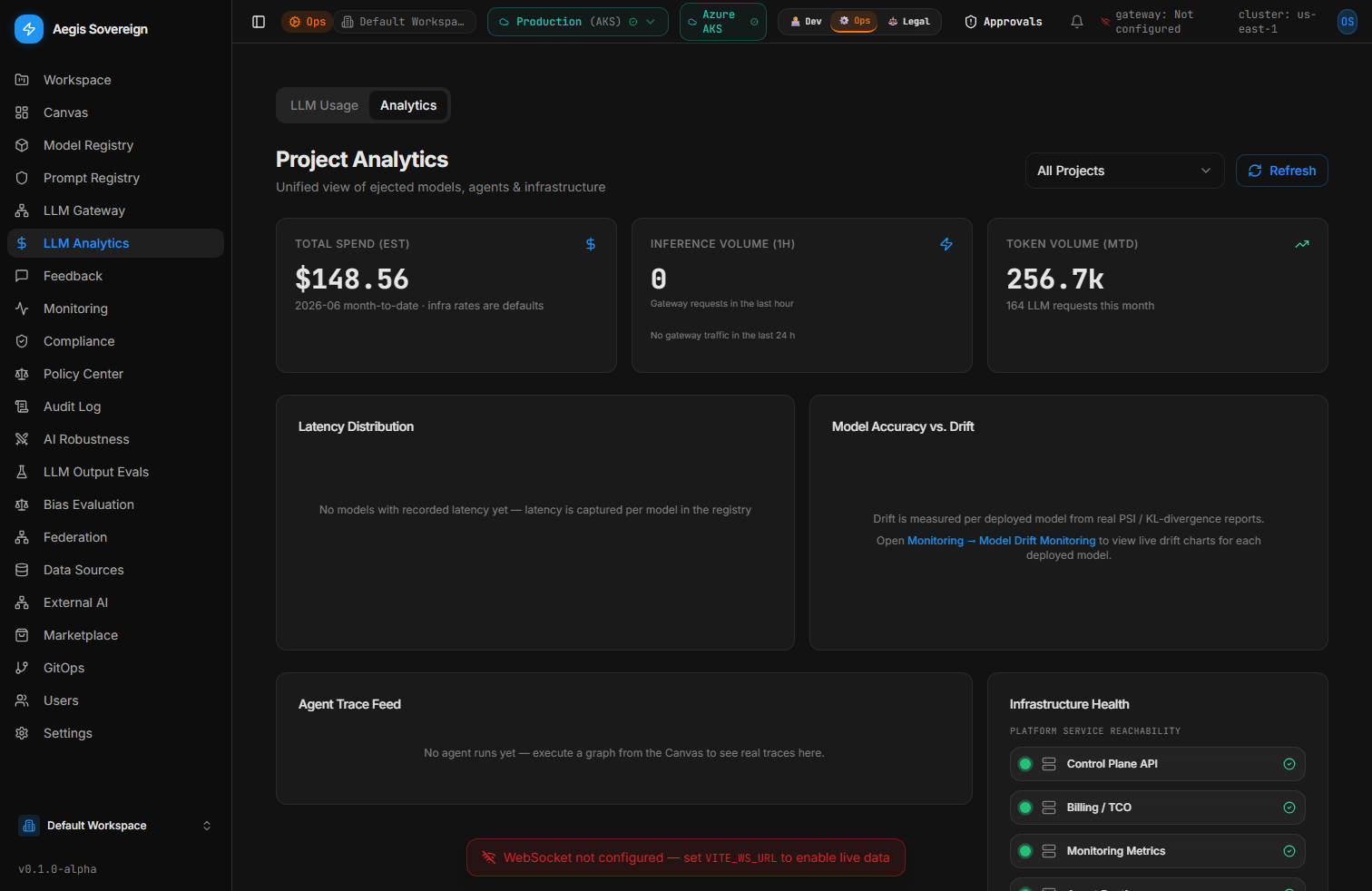The width and height of the screenshot is (1372, 891).
Task: Click the 256.7k token volume value
Action: tap(1055, 279)
